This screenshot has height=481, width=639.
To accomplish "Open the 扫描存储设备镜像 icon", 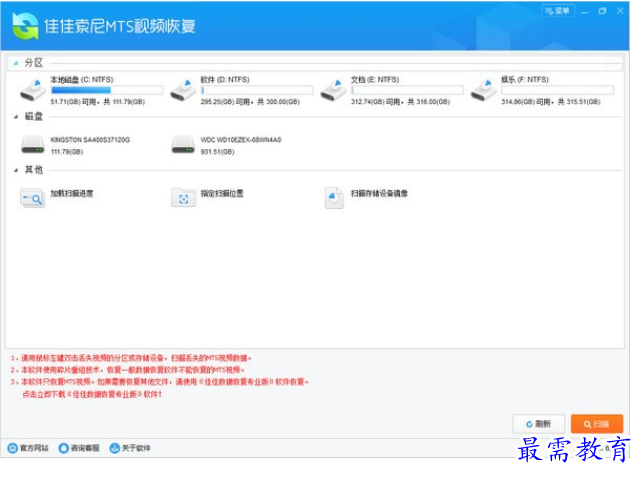I will 334,198.
